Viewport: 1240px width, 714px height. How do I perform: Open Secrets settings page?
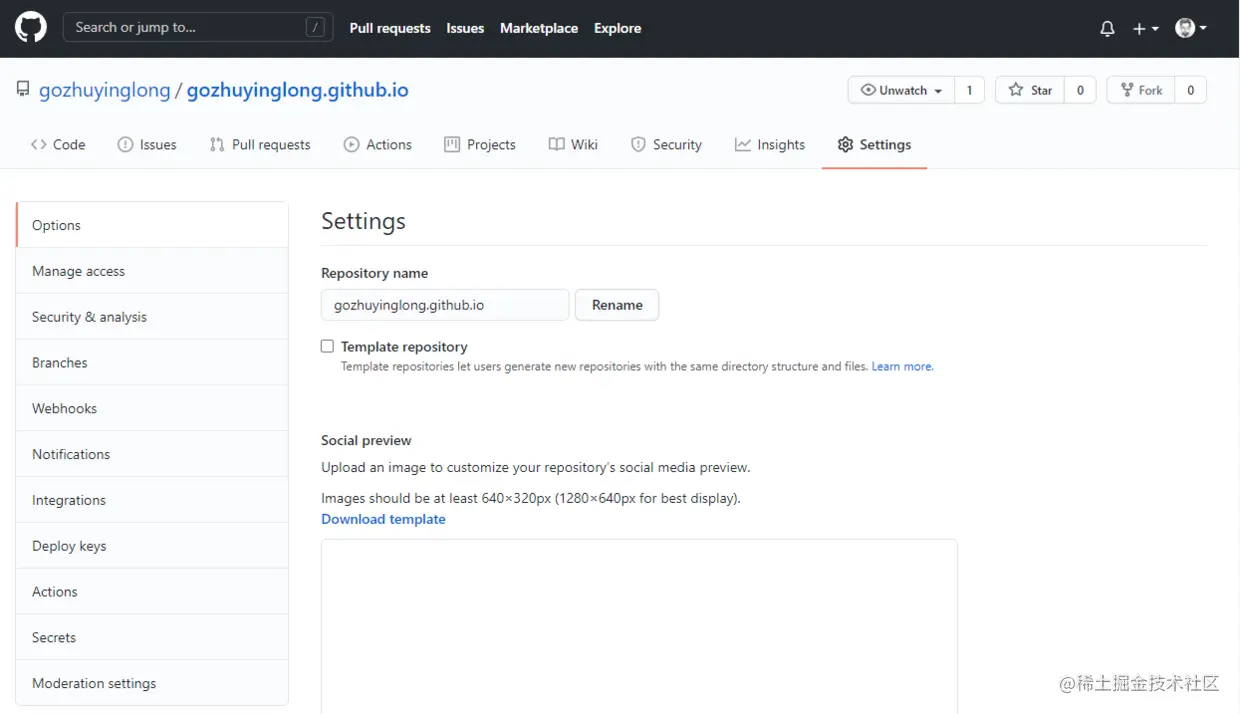pyautogui.click(x=152, y=637)
